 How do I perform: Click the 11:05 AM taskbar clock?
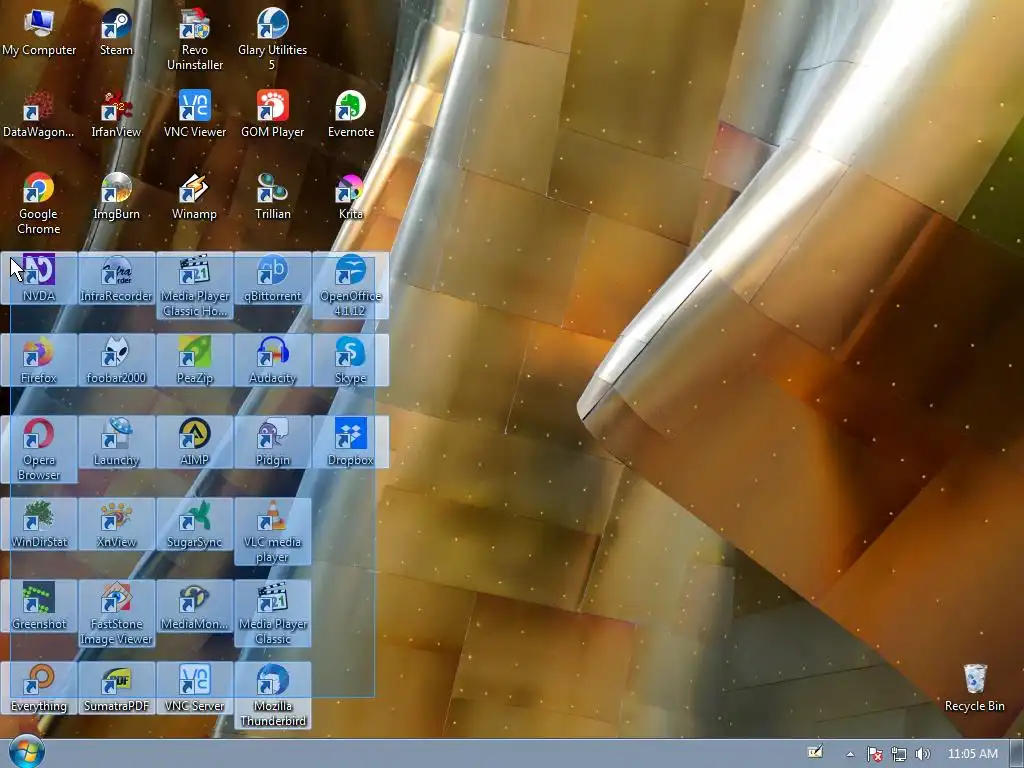[972, 754]
